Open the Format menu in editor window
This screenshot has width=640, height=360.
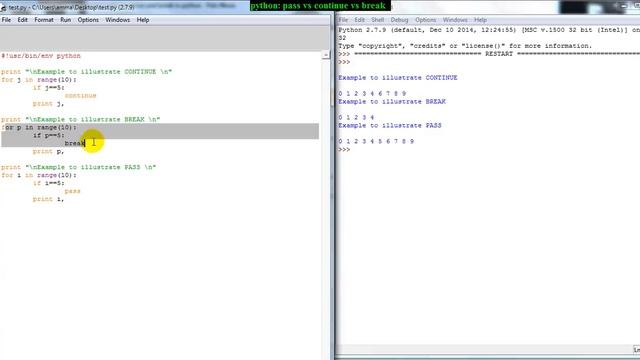44,20
